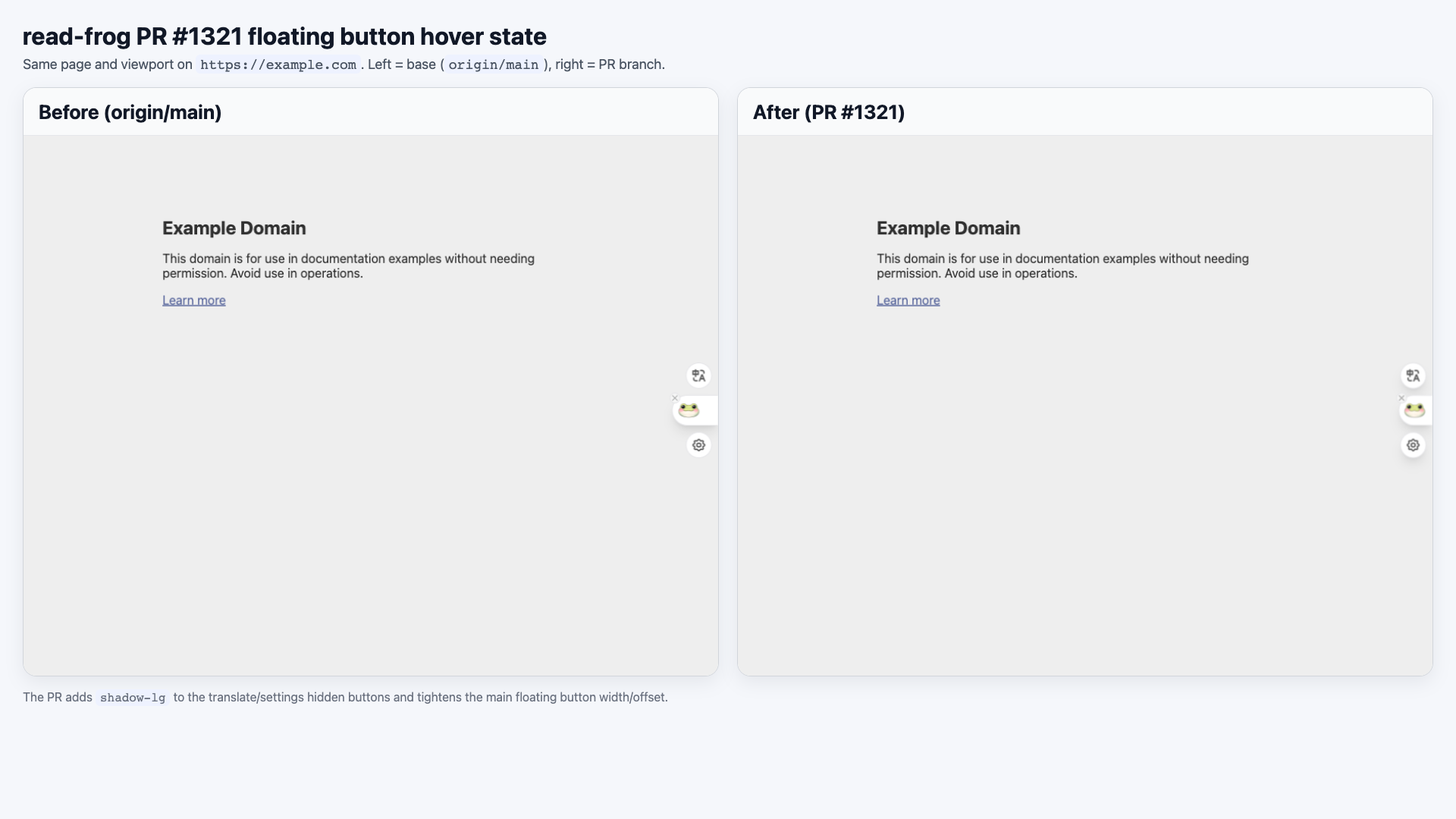Click the translate icon in the After panel
The image size is (1456, 819).
click(x=1414, y=375)
